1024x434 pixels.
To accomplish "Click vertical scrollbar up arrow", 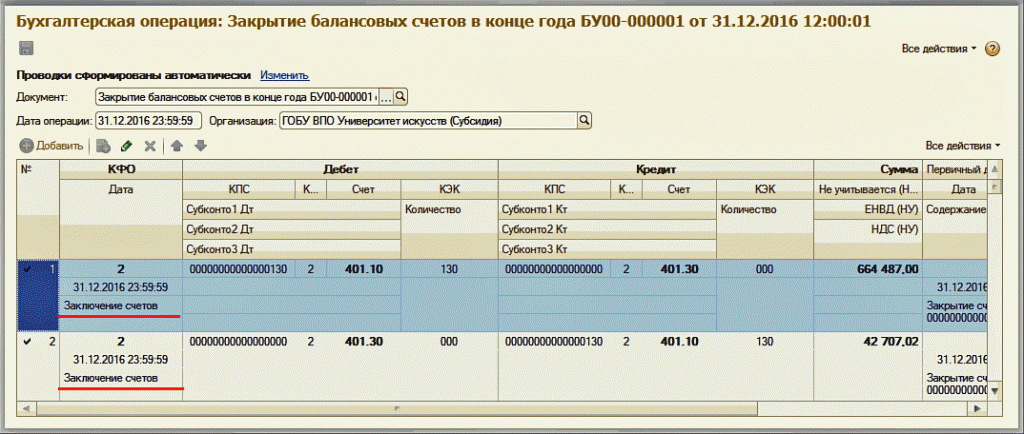I will click(x=995, y=170).
